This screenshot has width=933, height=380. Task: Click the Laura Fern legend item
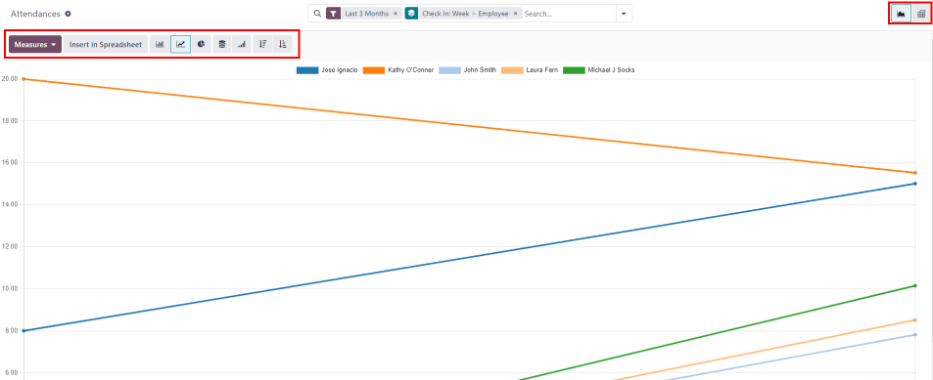[530, 70]
